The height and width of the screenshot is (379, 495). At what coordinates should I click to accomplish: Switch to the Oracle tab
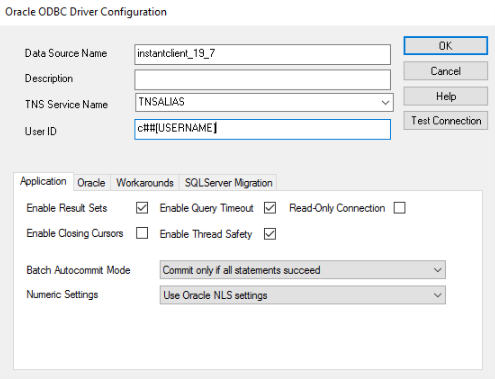click(91, 183)
